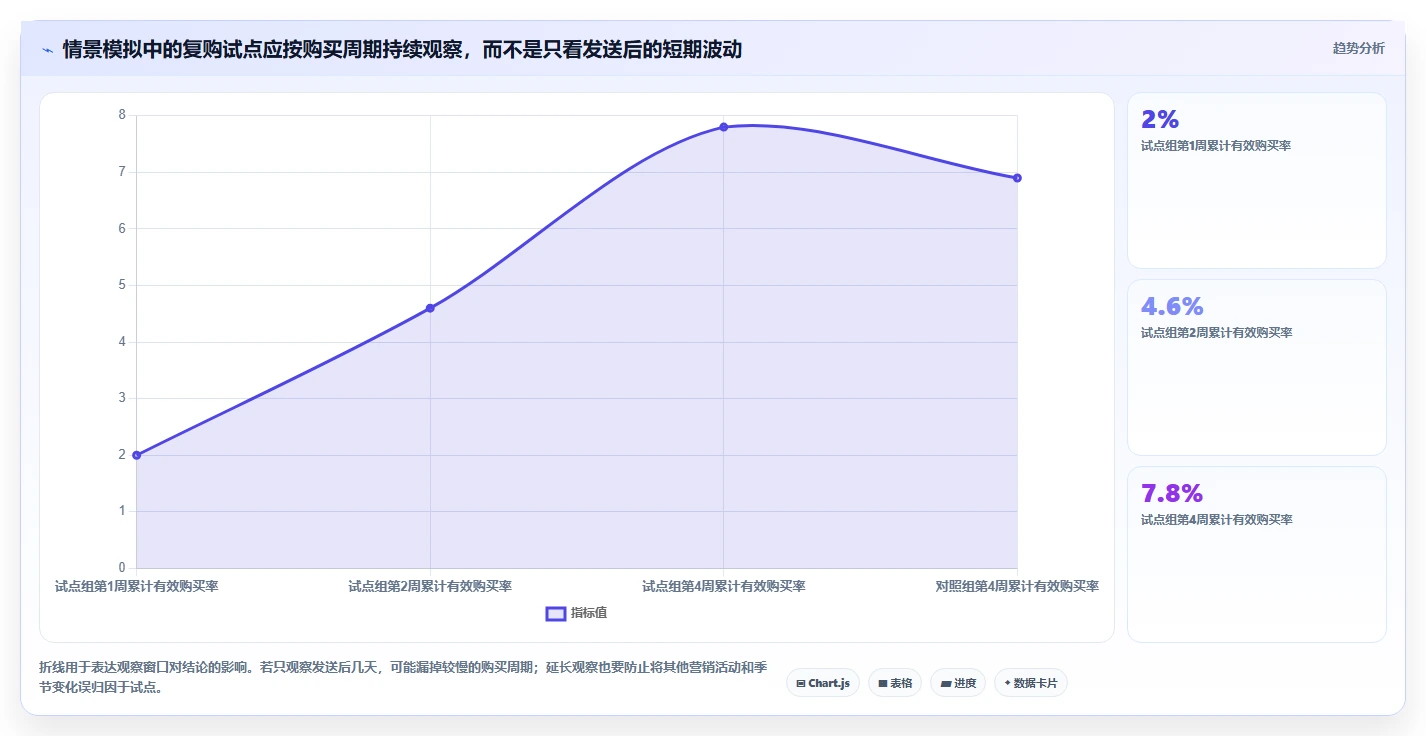Click x-axis label 试点组第4周累计有效购买率
This screenshot has height=736, width=1426.
pyautogui.click(x=724, y=586)
